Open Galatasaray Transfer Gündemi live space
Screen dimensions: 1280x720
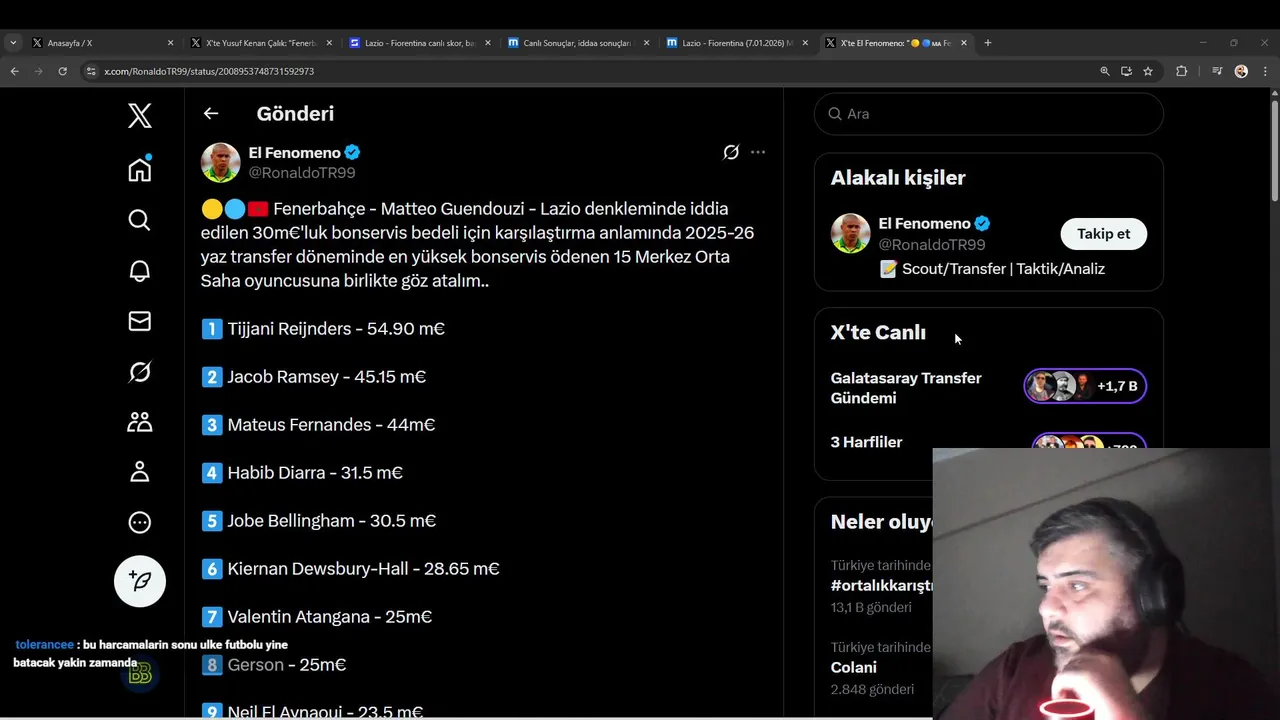tap(906, 388)
